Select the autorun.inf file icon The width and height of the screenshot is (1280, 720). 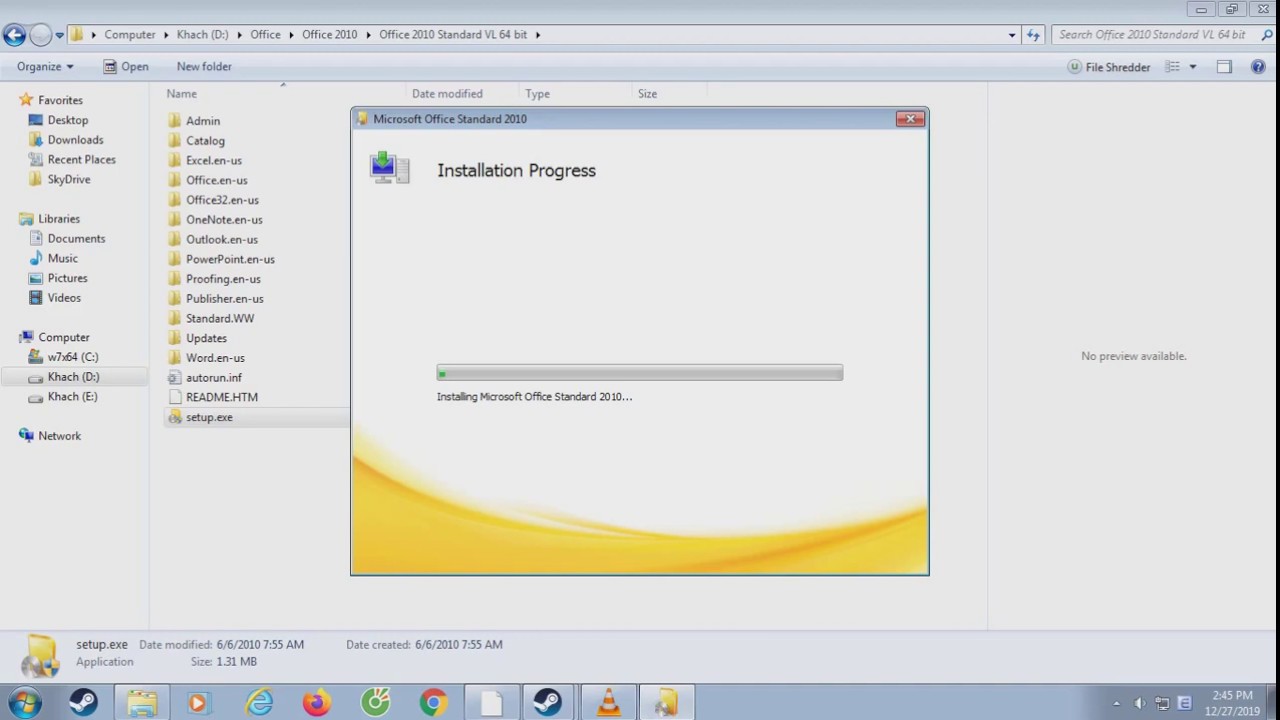point(175,378)
